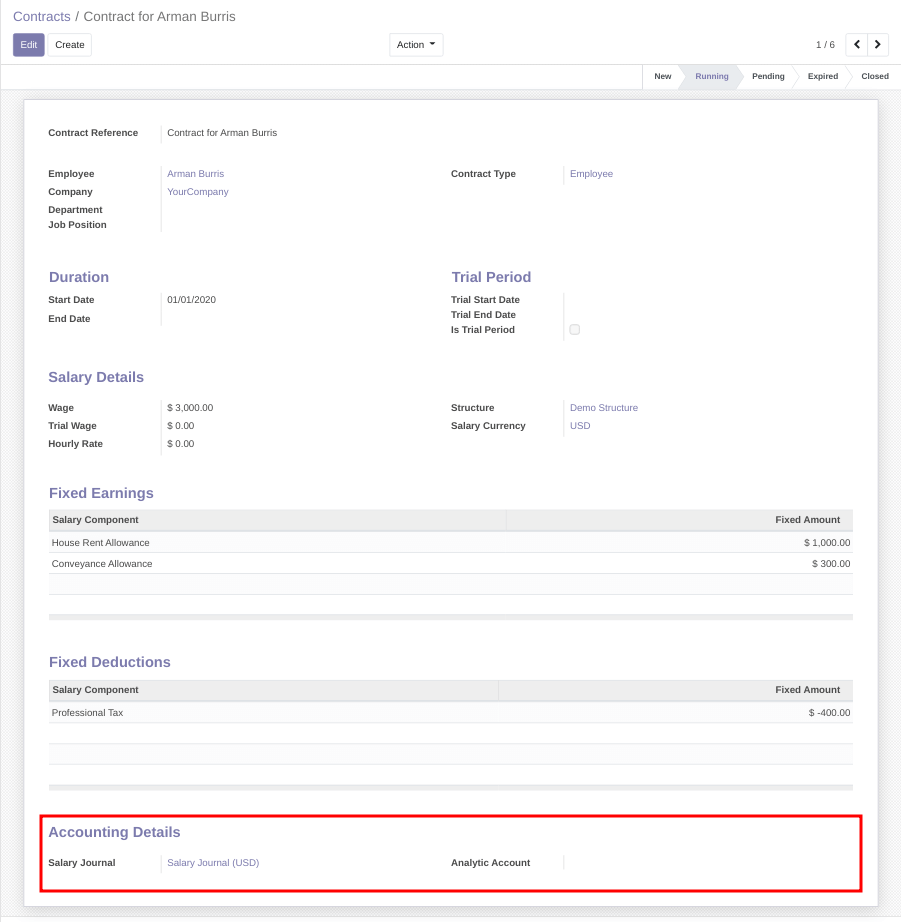Open the Salary Journal (USD) link

(213, 862)
